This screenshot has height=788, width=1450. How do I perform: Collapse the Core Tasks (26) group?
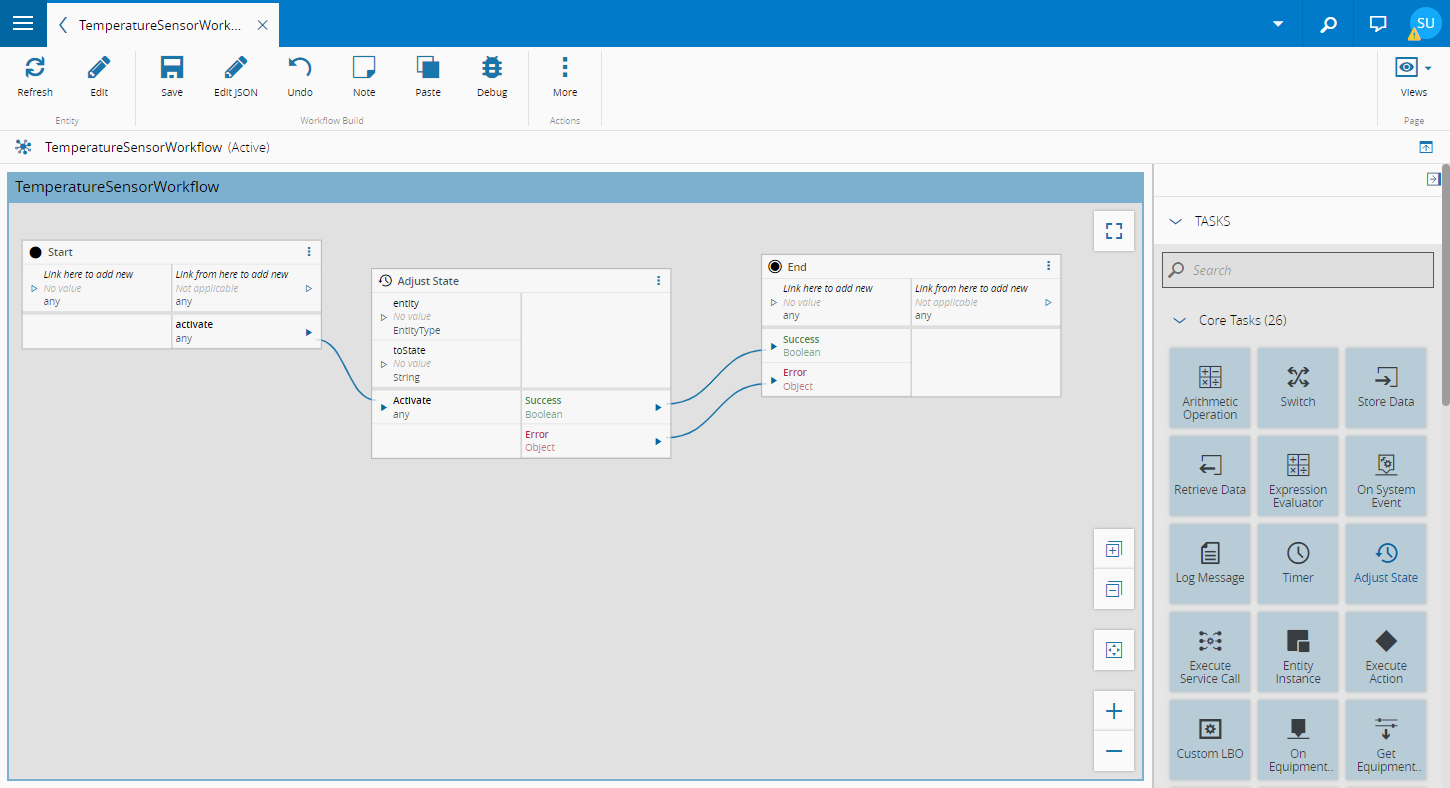coord(1179,321)
